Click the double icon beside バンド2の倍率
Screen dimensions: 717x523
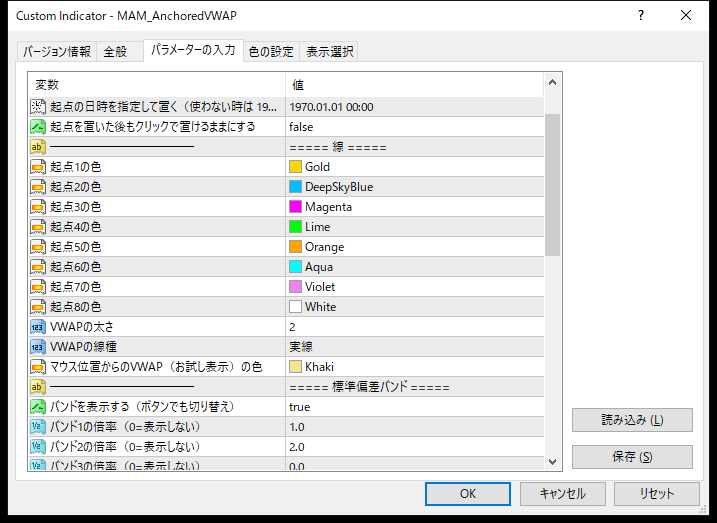click(38, 447)
